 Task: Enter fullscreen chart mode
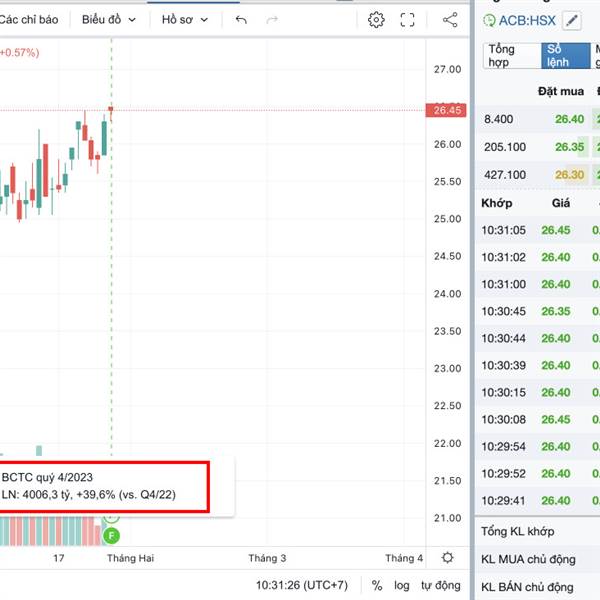[x=407, y=20]
